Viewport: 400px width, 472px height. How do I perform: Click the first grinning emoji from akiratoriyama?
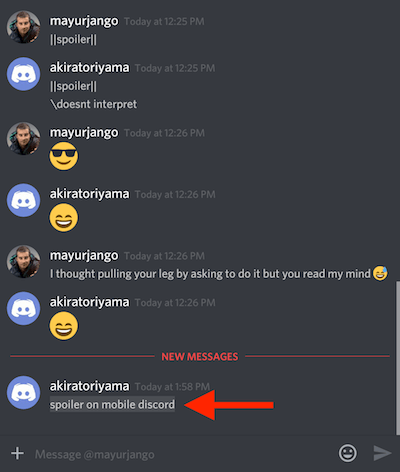tap(64, 218)
